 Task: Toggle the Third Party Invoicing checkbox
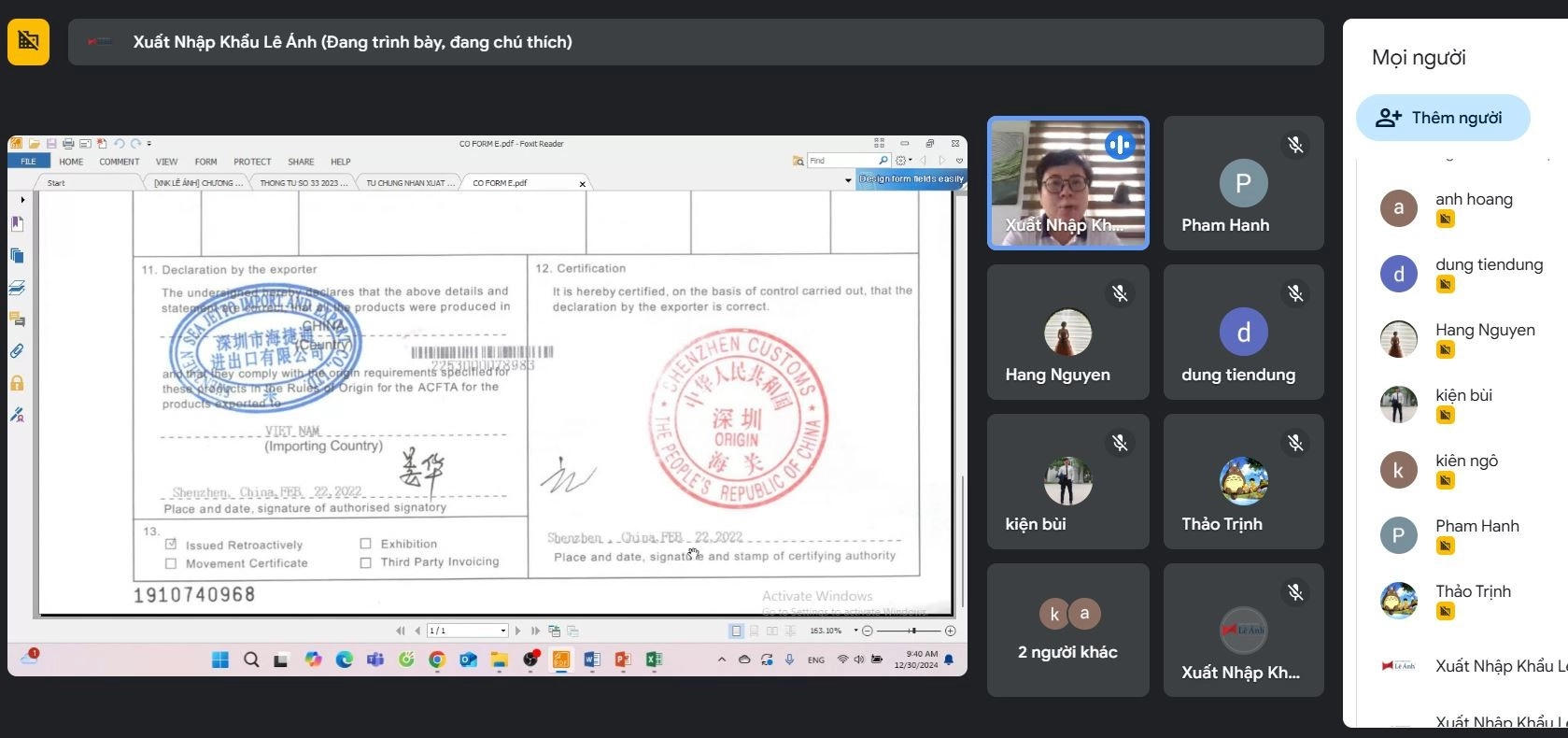click(x=366, y=562)
